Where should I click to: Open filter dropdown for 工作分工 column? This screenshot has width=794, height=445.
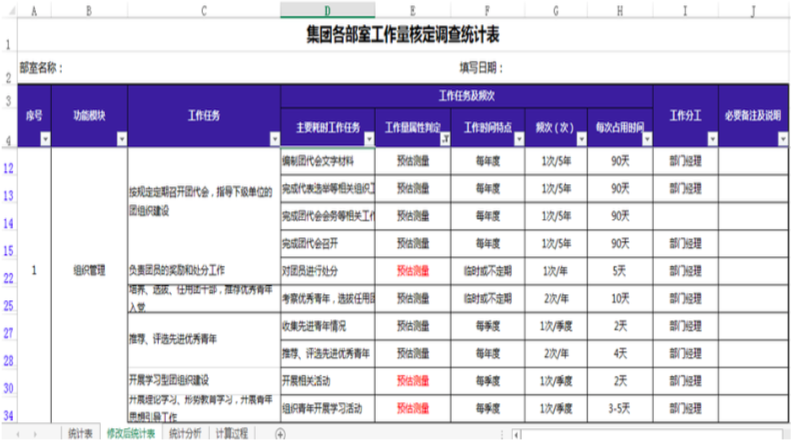[711, 140]
